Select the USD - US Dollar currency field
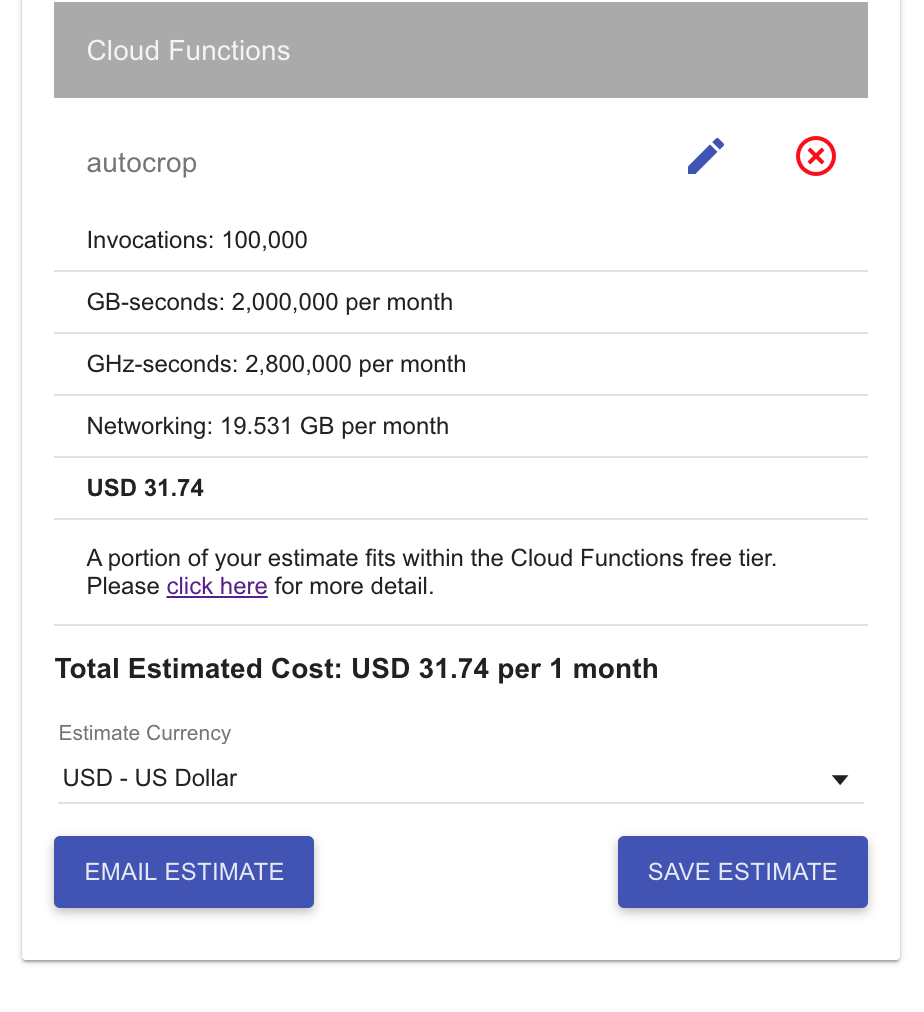Image resolution: width=924 pixels, height=1012 pixels. click(461, 778)
